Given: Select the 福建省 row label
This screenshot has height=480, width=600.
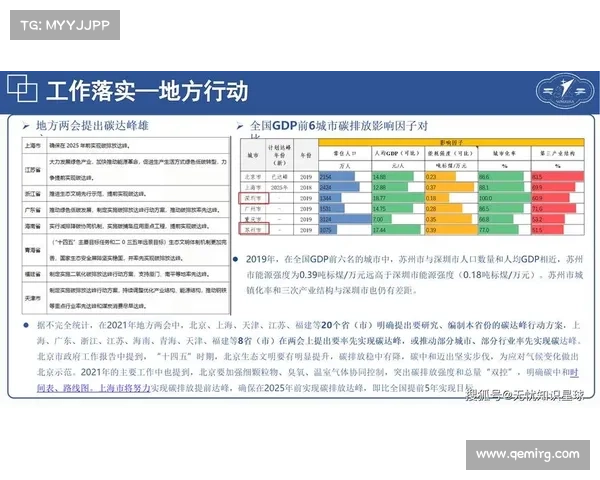Looking at the screenshot, I should 33,274.
